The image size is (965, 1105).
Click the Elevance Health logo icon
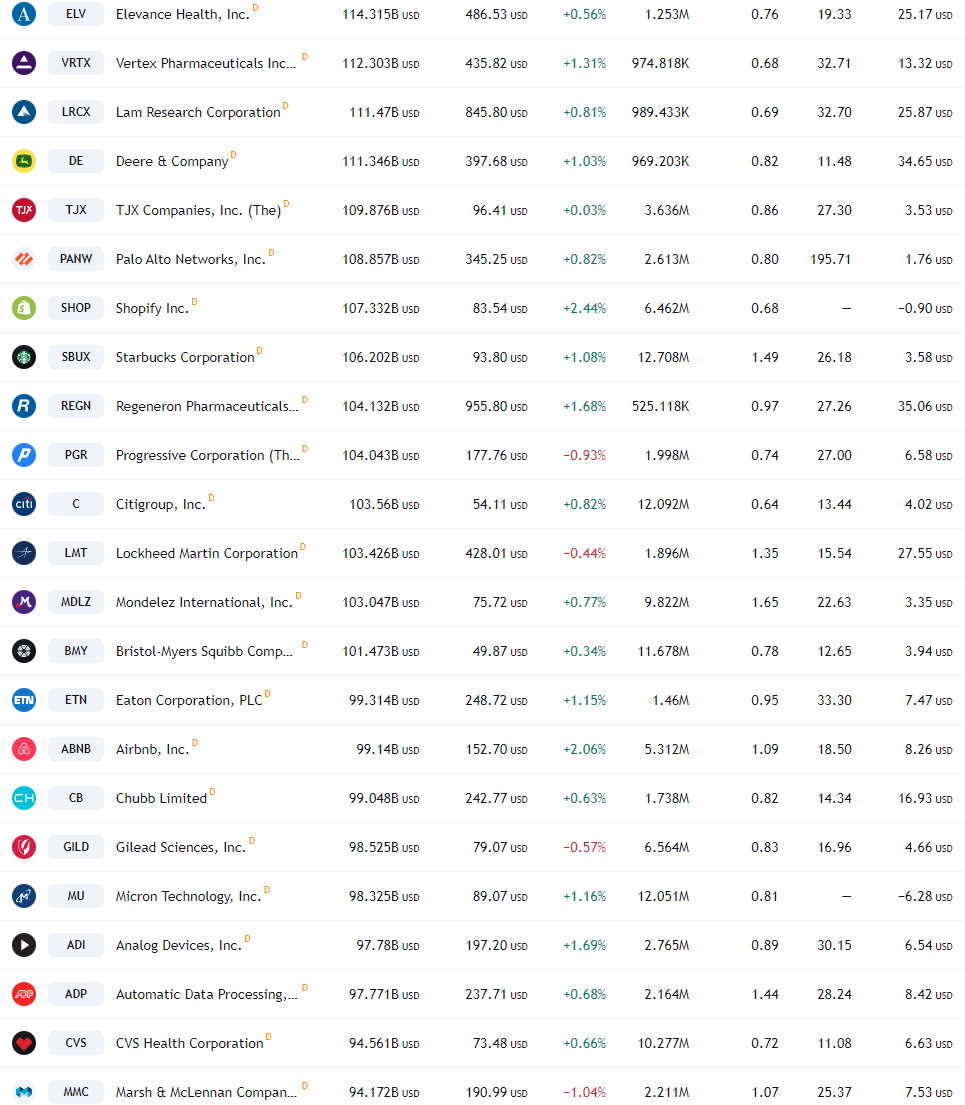click(24, 14)
